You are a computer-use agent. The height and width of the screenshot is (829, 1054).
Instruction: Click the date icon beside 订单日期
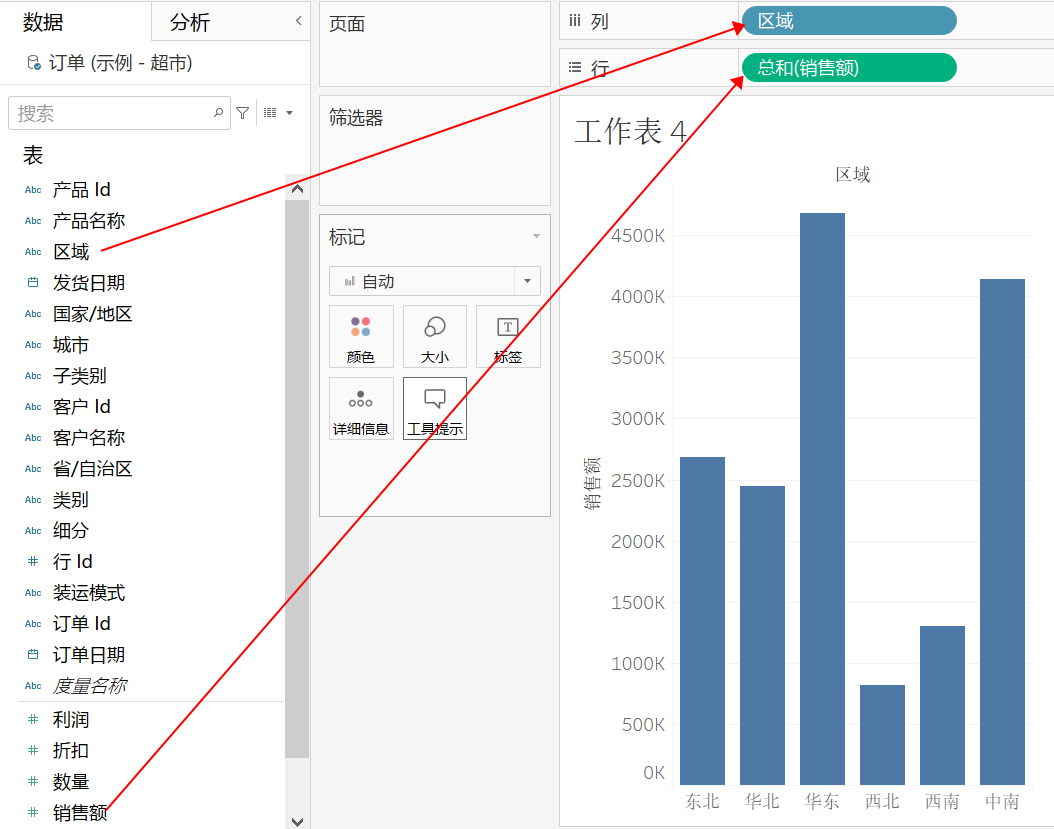tap(33, 654)
